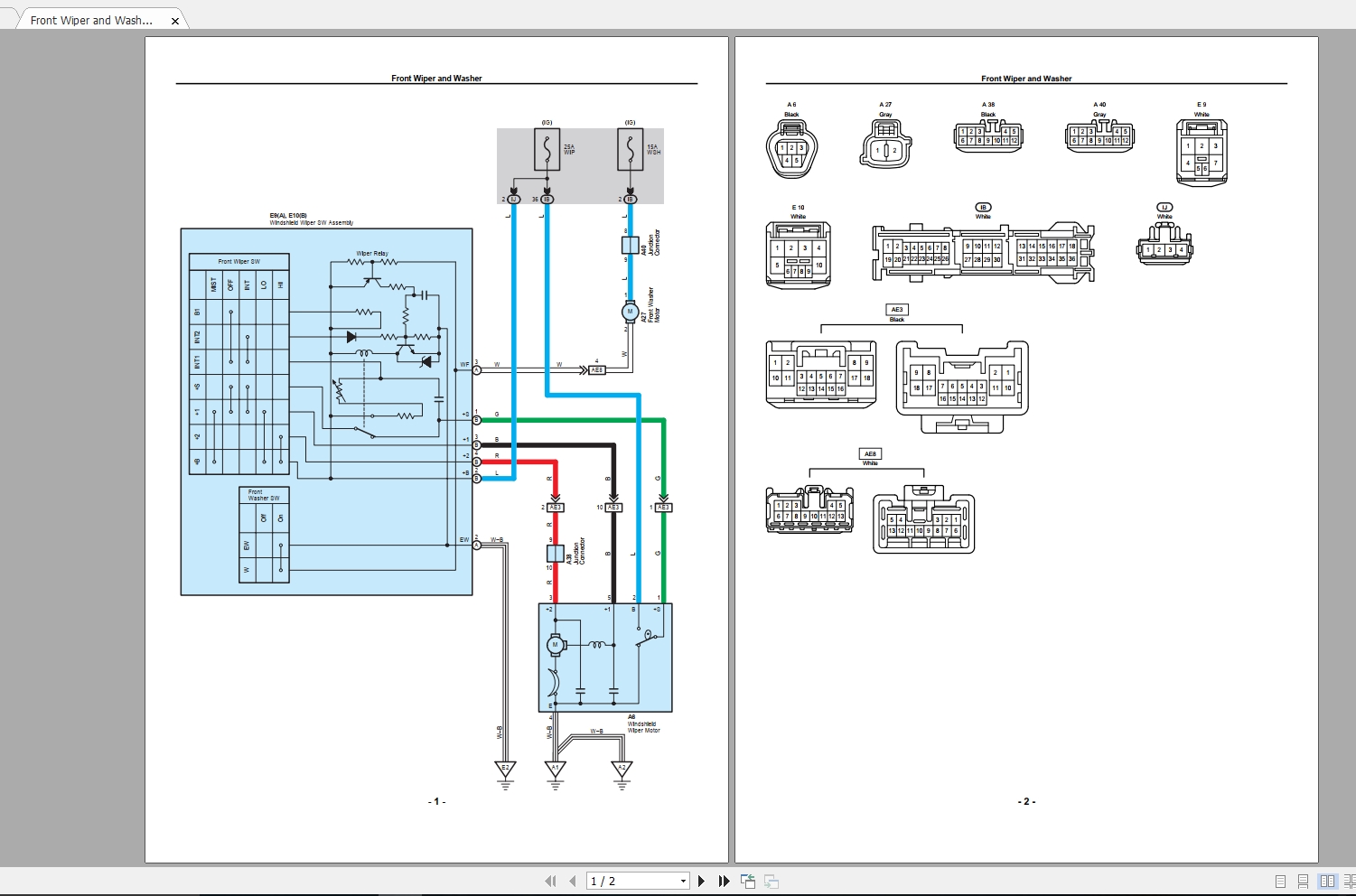Open the page number dropdown
The image size is (1356, 896).
(683, 881)
